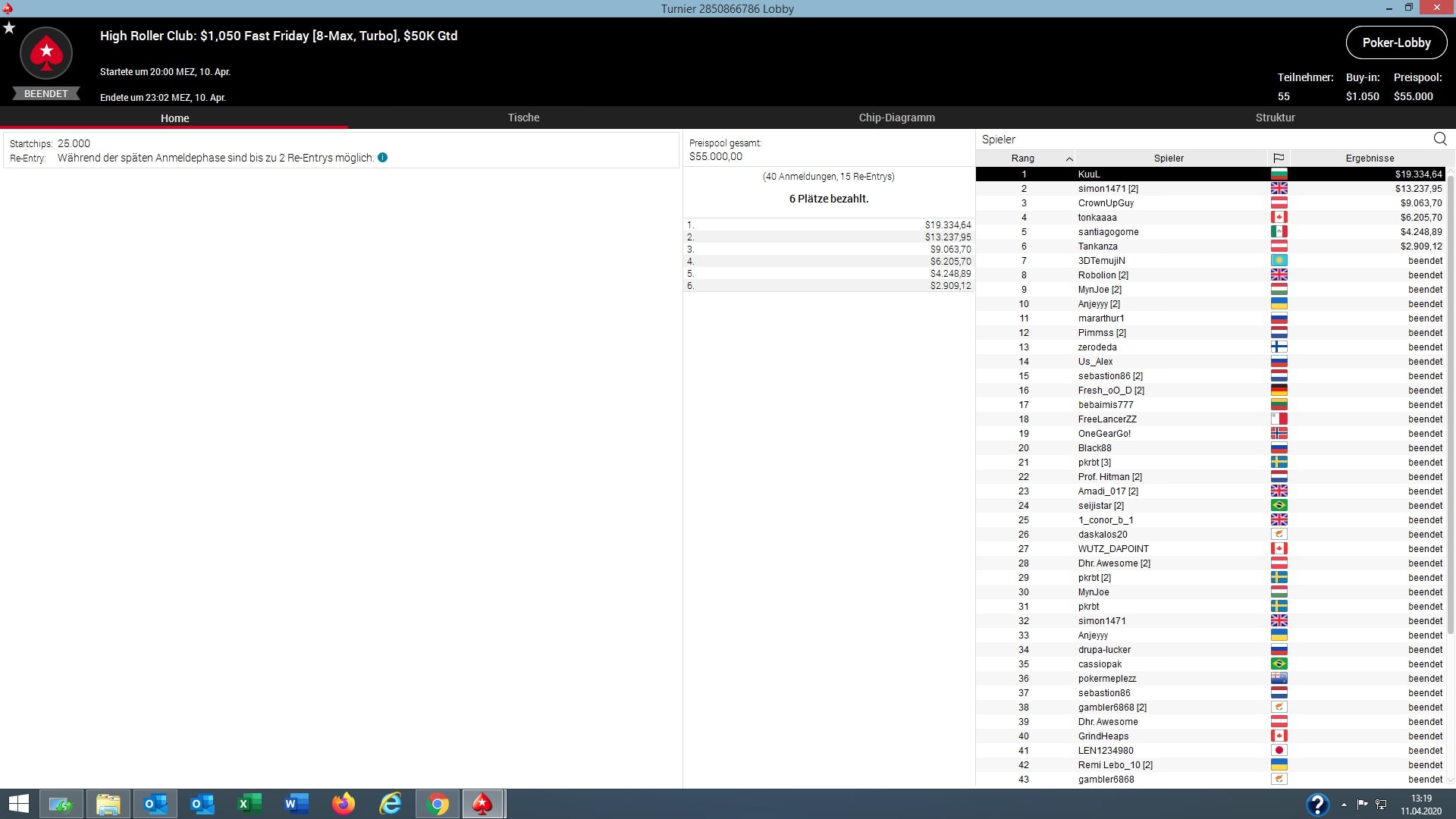
Task: Click the player search magnifier icon
Action: coord(1439,139)
